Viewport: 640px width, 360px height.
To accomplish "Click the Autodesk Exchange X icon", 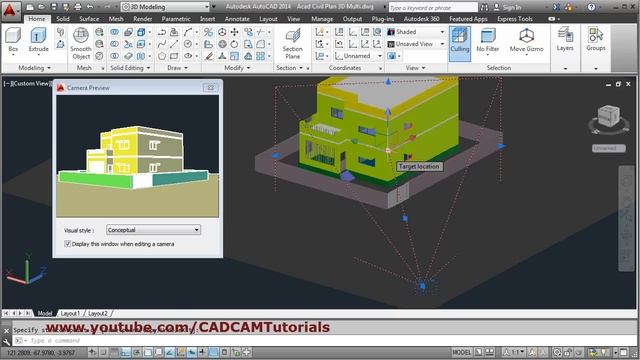I will 557,7.
